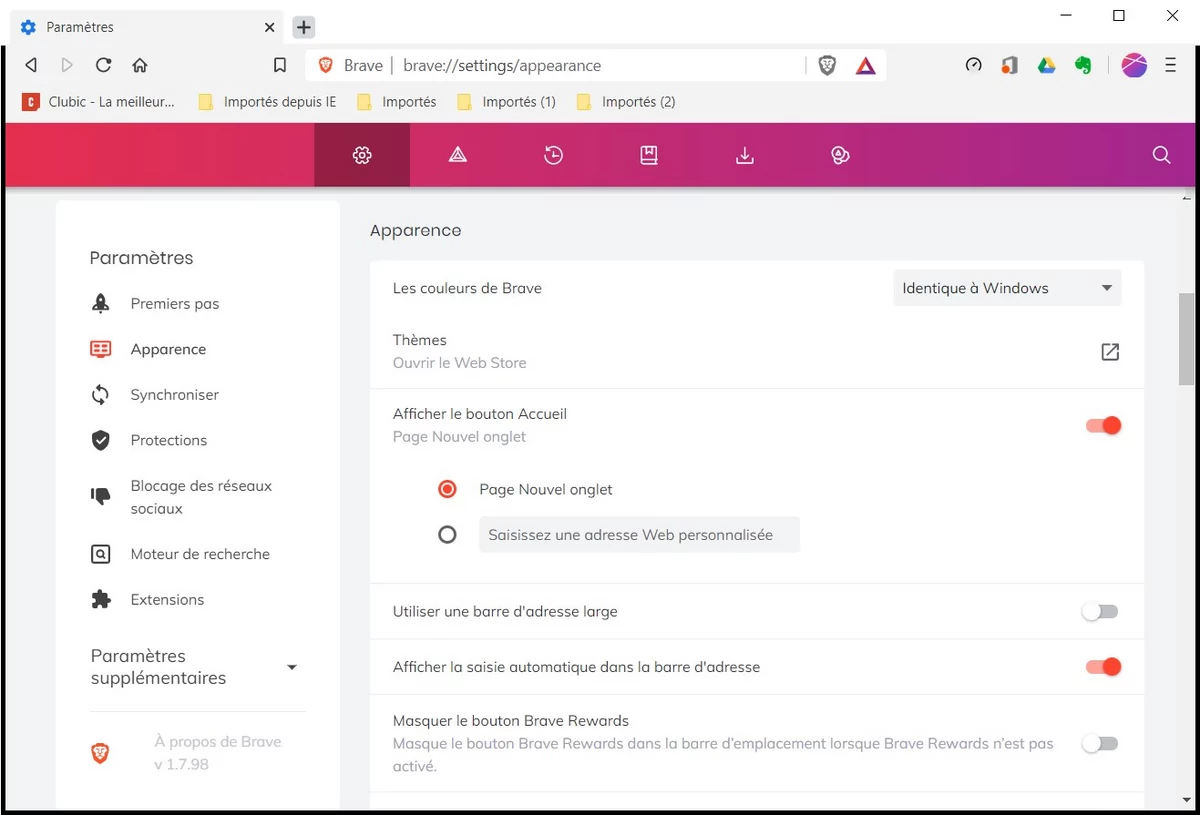This screenshot has width=1200, height=815.
Task: Open Downloads tab in pink toolbar
Action: pos(744,155)
